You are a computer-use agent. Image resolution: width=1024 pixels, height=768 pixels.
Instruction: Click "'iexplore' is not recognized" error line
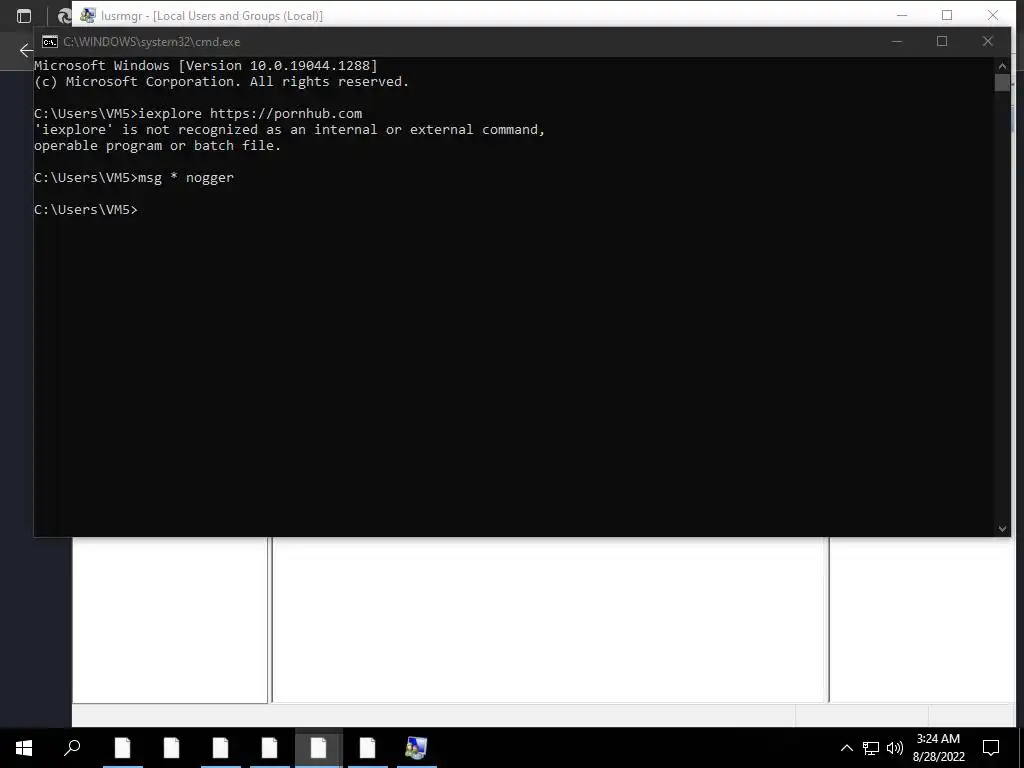pyautogui.click(x=289, y=129)
